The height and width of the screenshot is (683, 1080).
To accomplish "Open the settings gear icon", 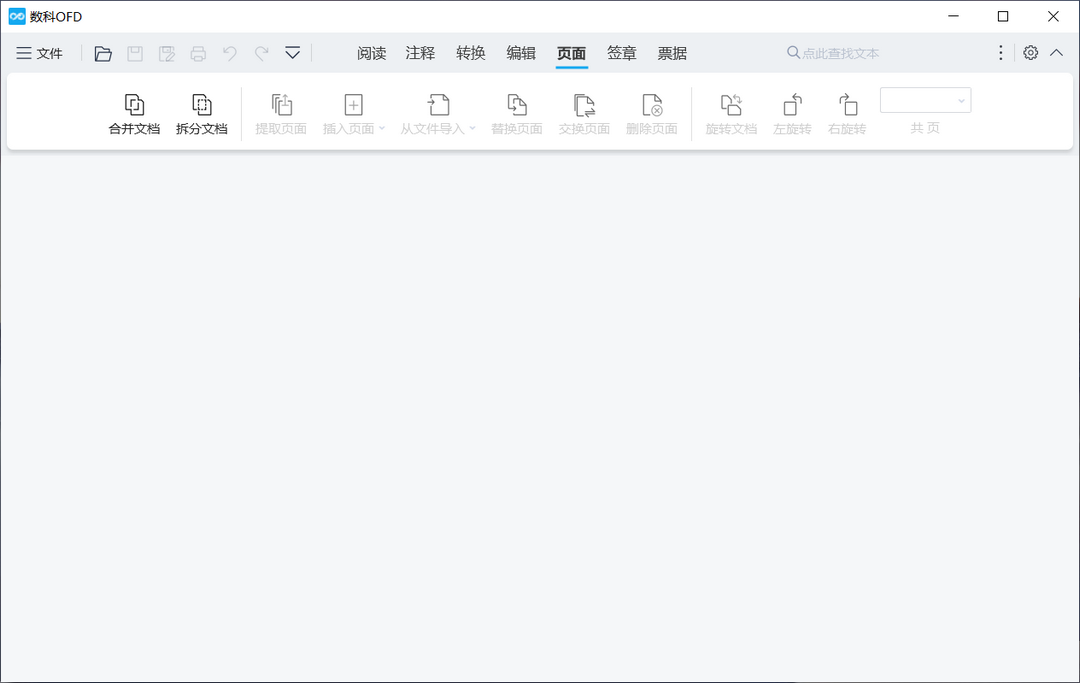I will coord(1030,53).
